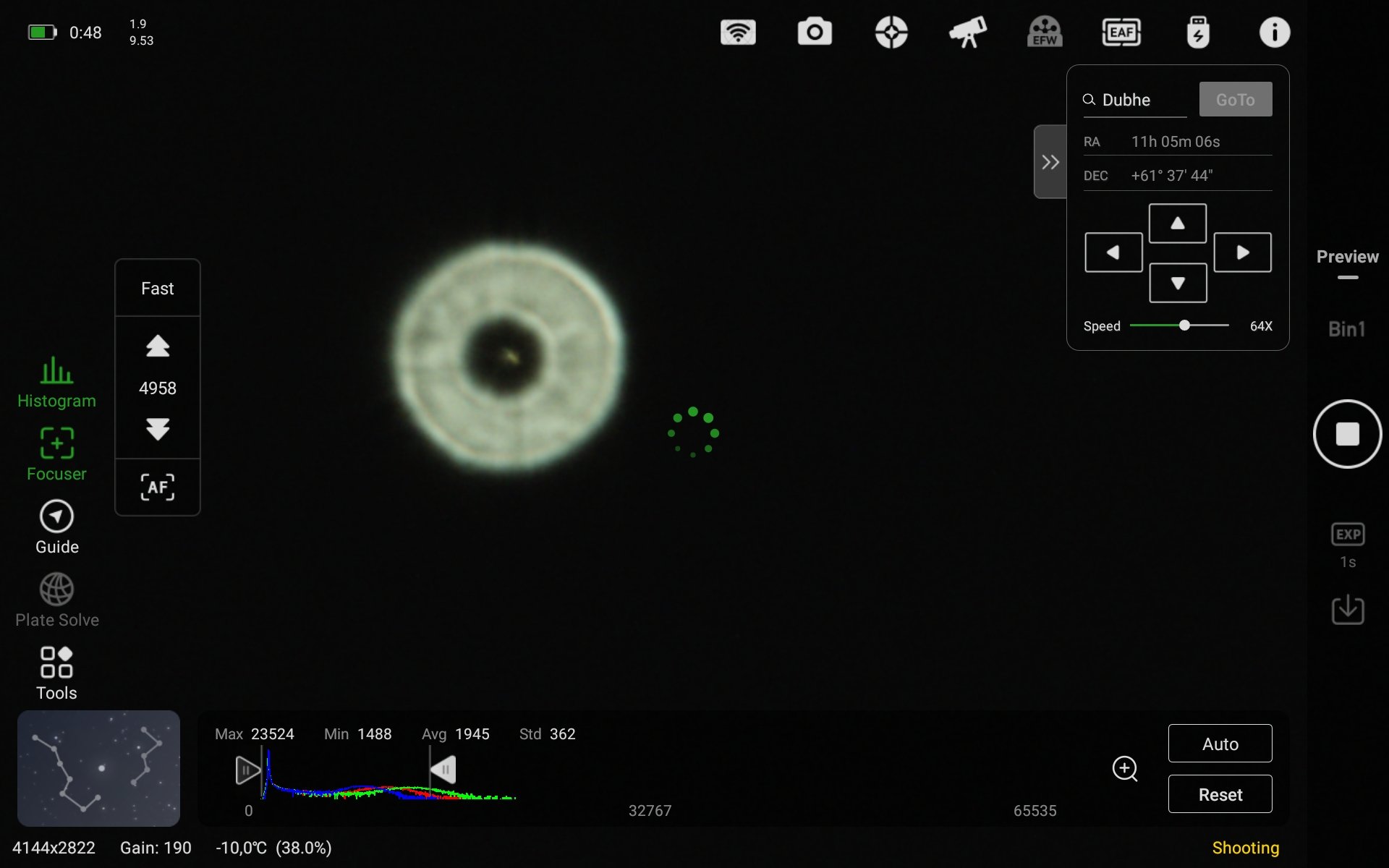
Task: Open the EFW filter wheel icon
Action: pyautogui.click(x=1045, y=33)
